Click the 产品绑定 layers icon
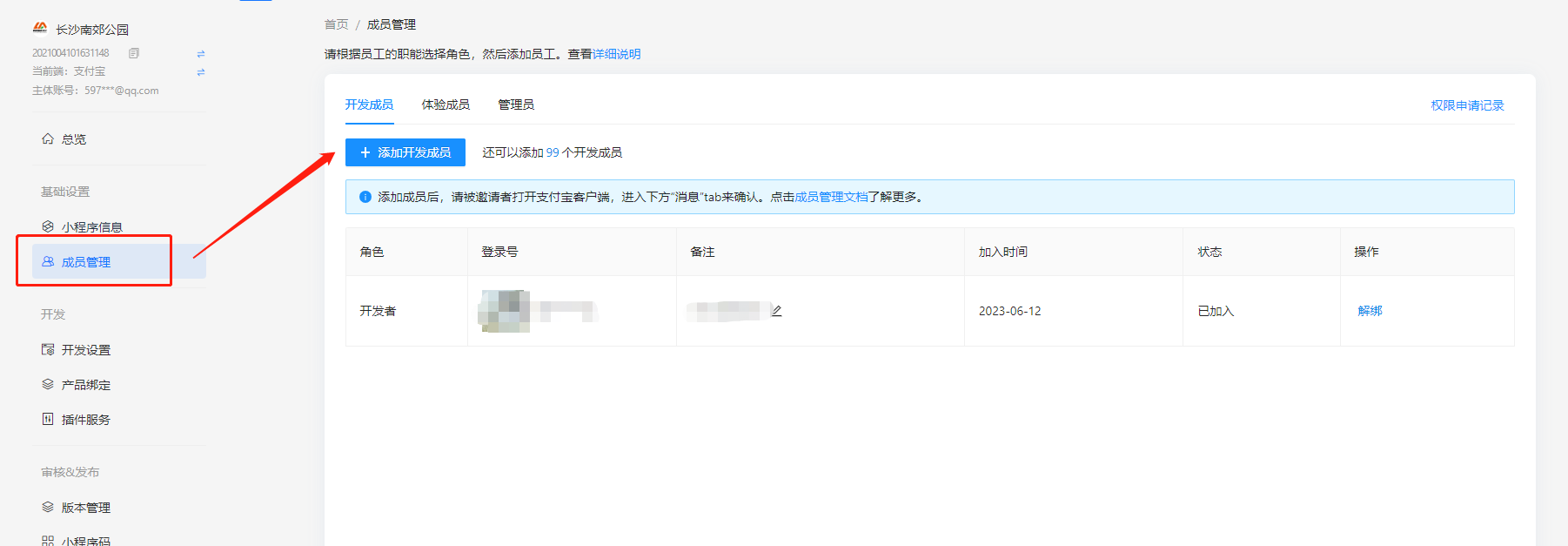Viewport: 1568px width, 546px height. (x=48, y=385)
